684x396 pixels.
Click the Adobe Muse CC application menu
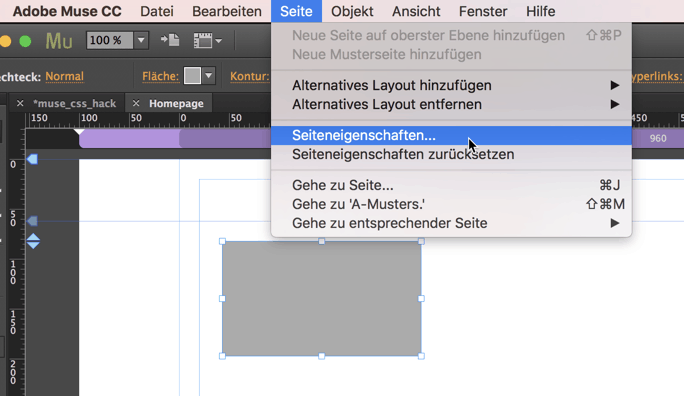[x=67, y=11]
